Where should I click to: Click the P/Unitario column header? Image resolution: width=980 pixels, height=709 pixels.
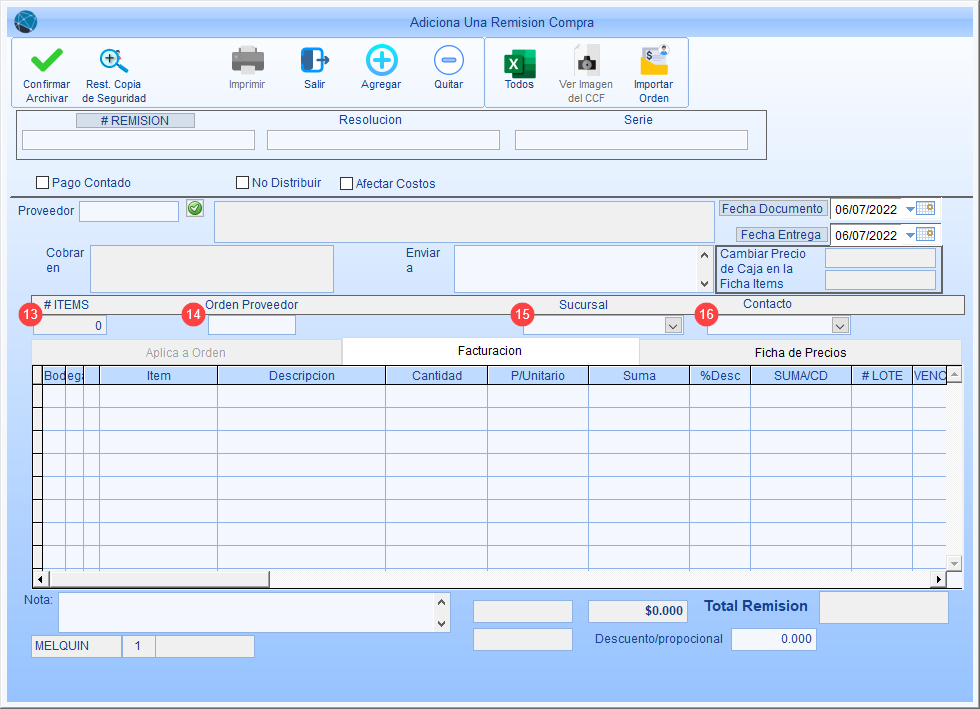538,376
